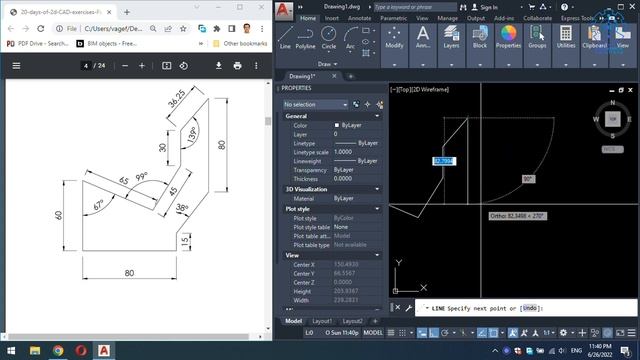
Task: Select the Arc tool
Action: coord(350,38)
